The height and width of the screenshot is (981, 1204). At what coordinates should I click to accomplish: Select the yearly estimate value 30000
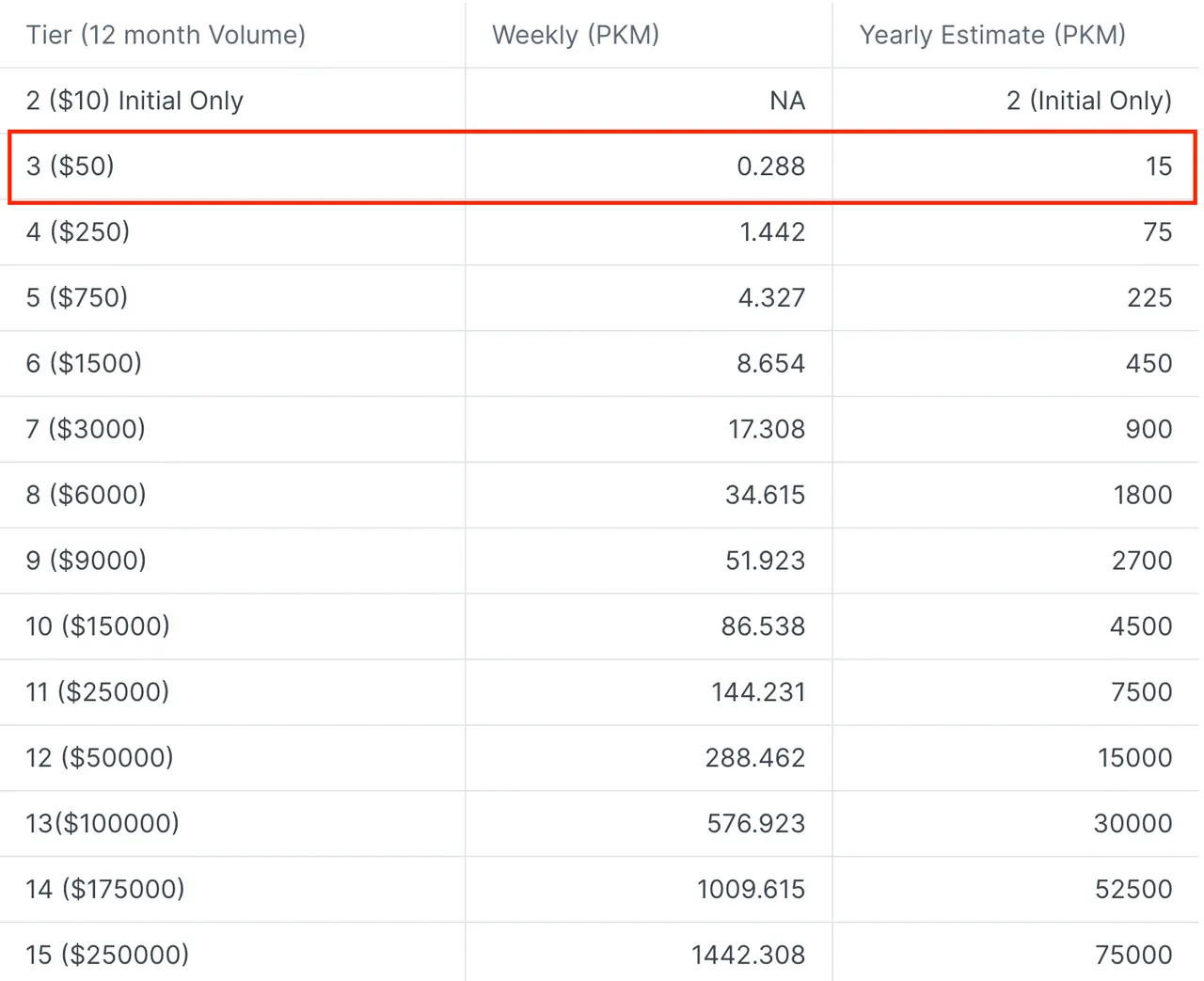tap(1133, 824)
